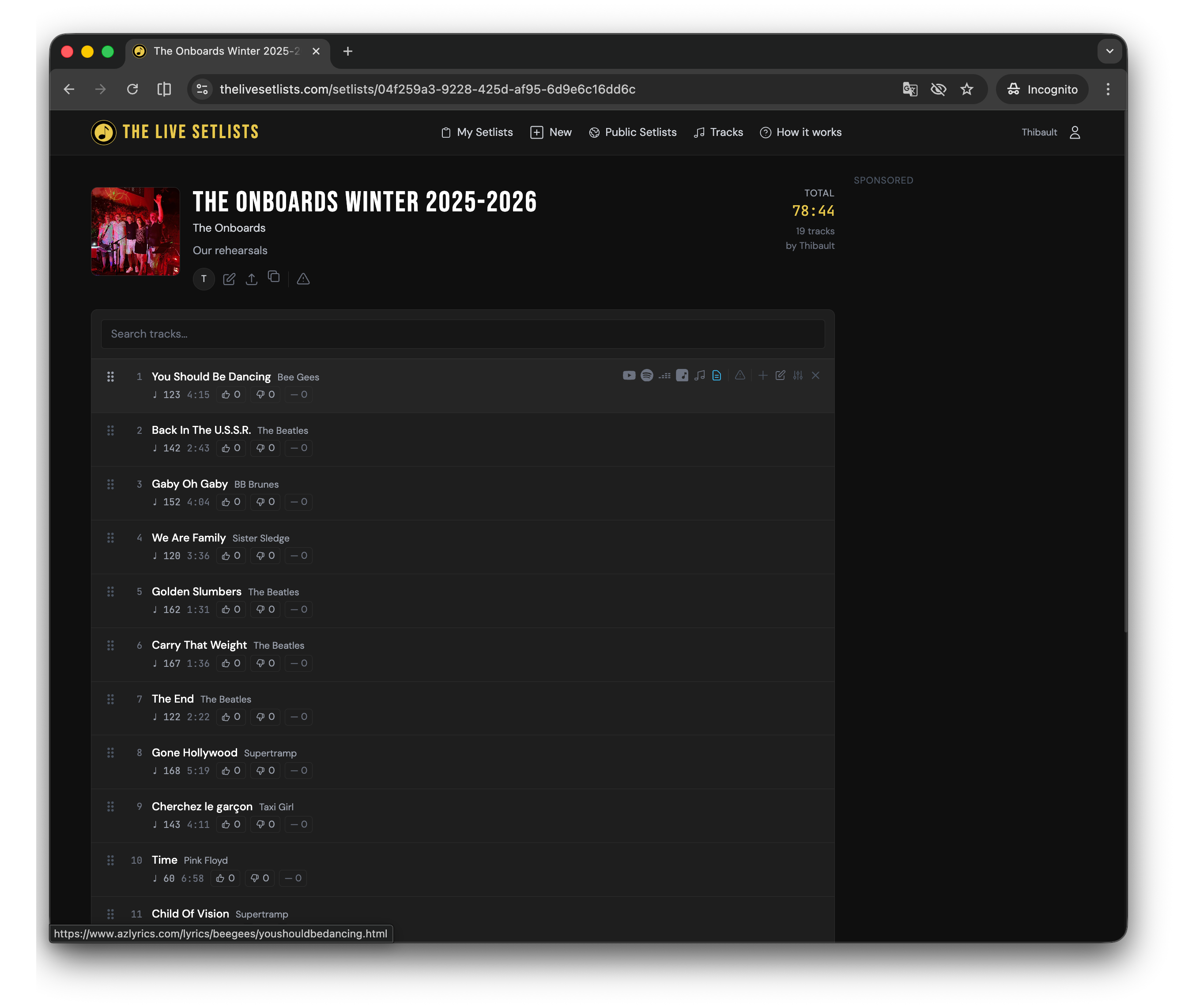The width and height of the screenshot is (1177, 1008).
Task: Open You Should Be Dancing on Spotify
Action: [x=647, y=376]
